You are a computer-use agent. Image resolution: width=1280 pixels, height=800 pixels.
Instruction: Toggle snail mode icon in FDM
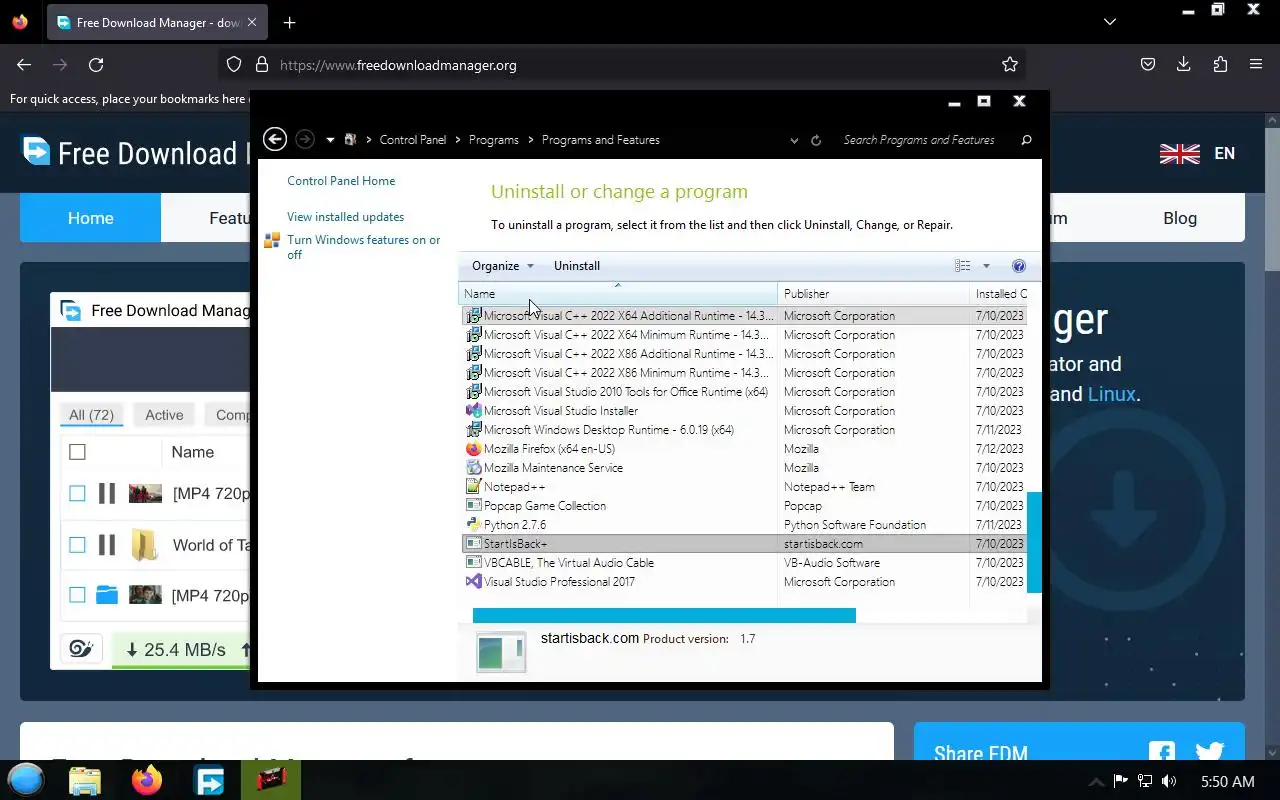81,649
